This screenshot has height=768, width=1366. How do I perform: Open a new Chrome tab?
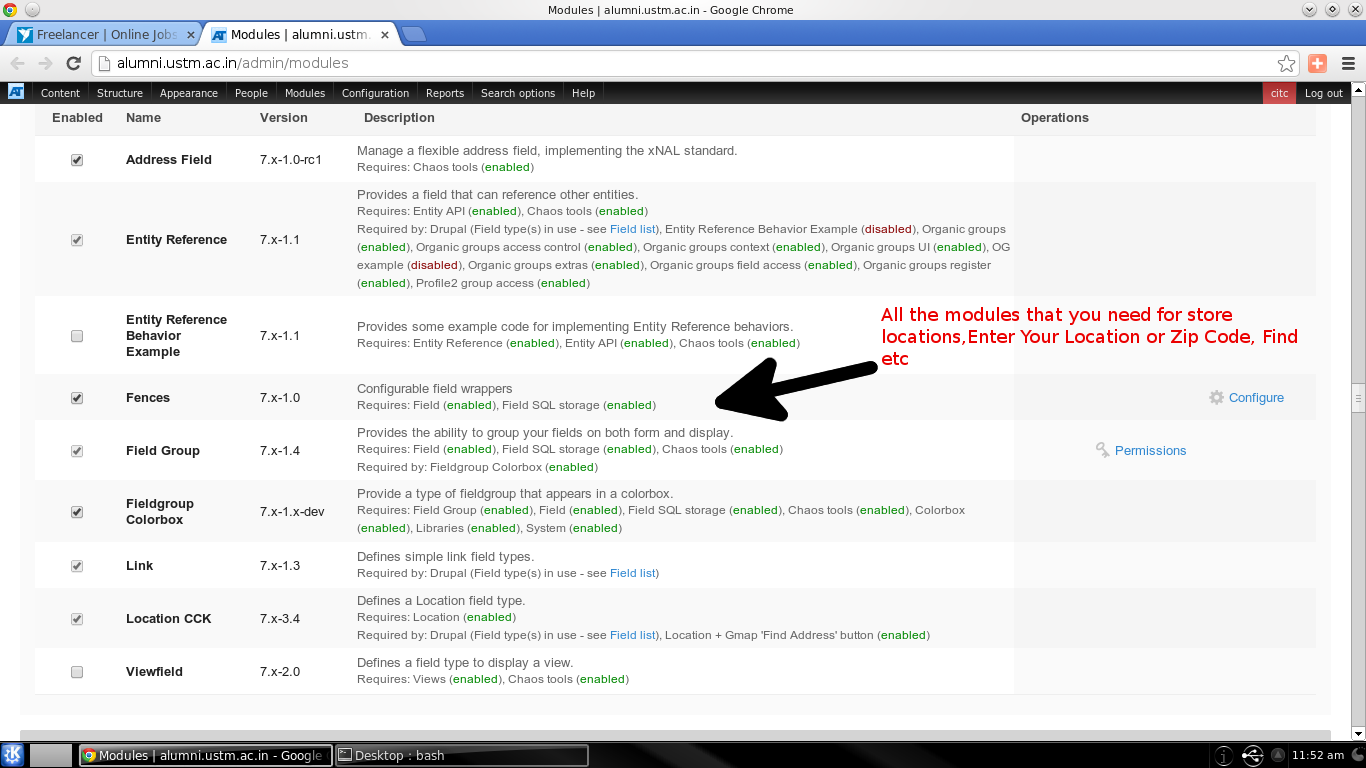413,34
